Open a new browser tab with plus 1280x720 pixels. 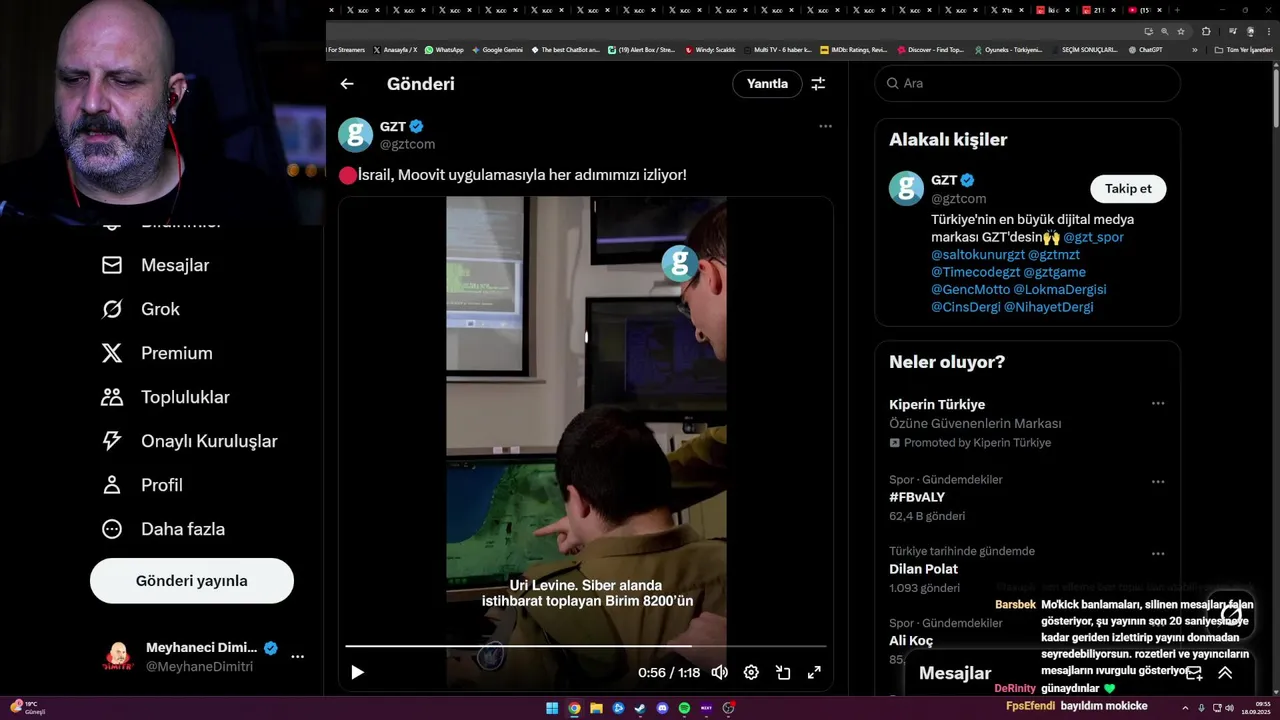tap(1178, 10)
